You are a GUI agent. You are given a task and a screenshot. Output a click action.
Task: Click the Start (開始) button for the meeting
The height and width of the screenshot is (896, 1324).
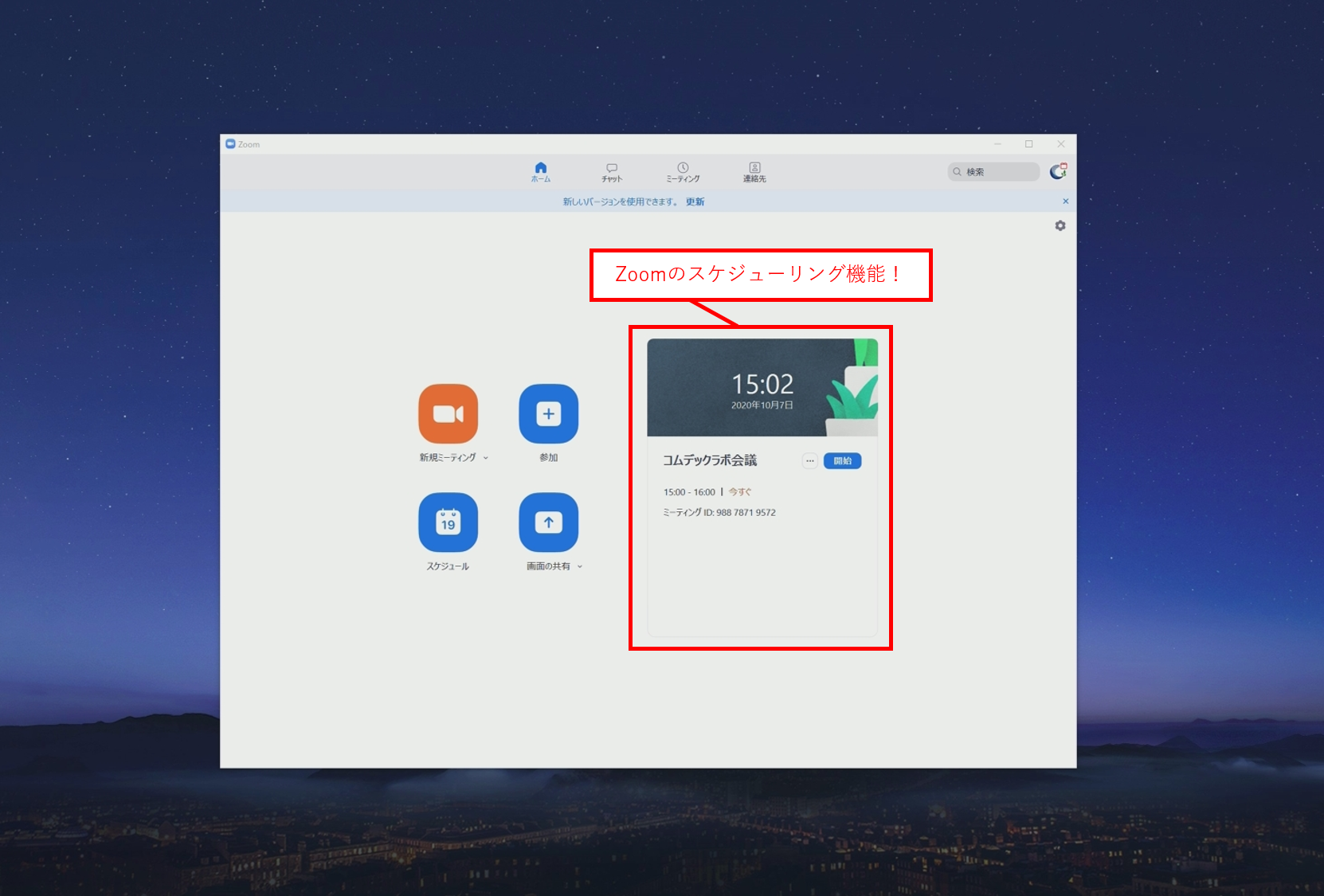click(x=842, y=461)
